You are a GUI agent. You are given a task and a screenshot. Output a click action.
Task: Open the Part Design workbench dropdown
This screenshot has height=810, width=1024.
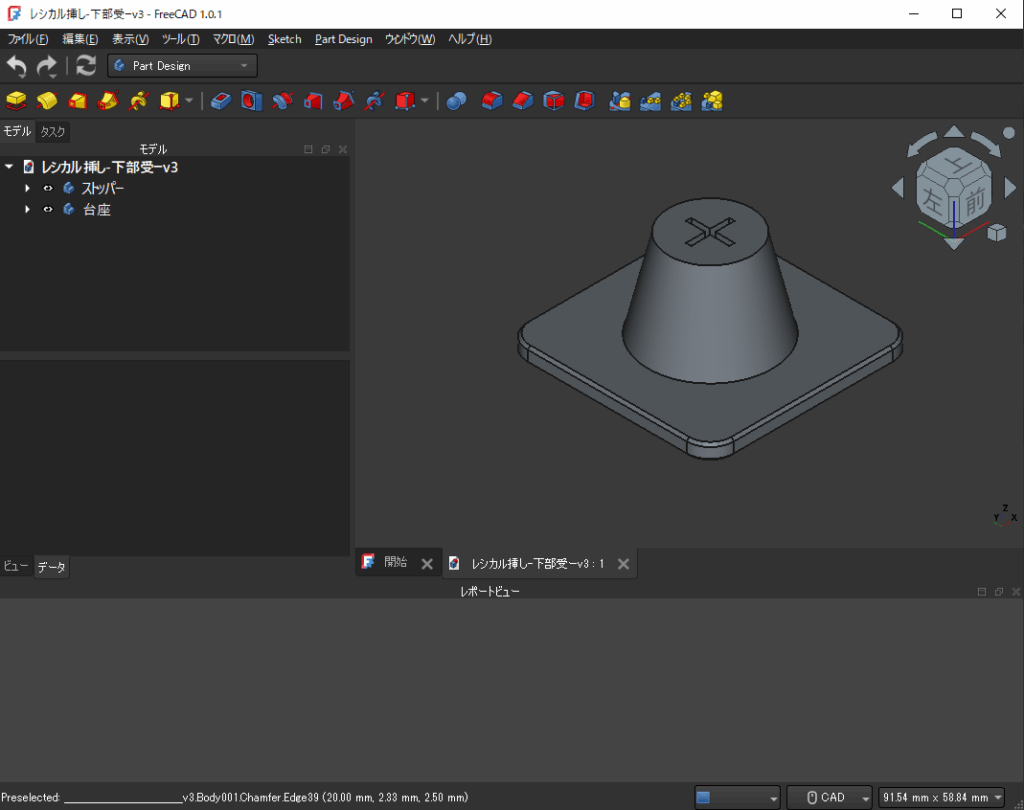tap(182, 66)
